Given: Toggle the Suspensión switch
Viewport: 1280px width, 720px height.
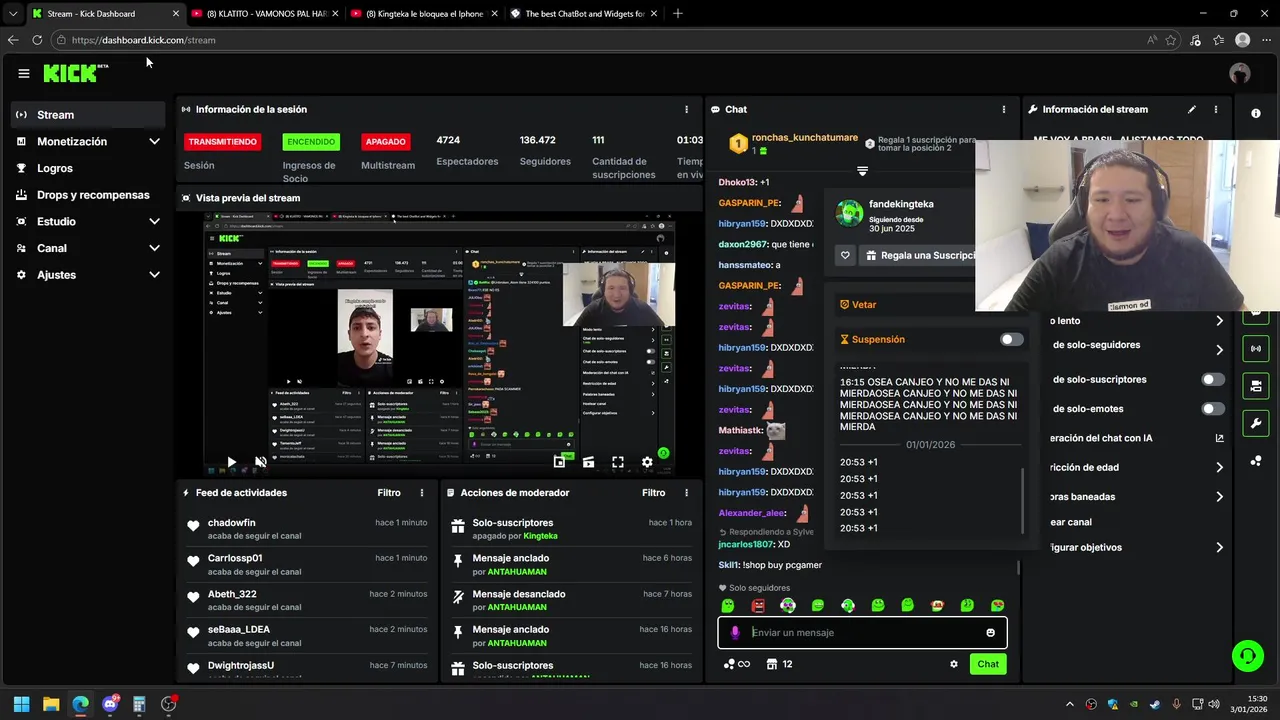Looking at the screenshot, I should pyautogui.click(x=1012, y=339).
